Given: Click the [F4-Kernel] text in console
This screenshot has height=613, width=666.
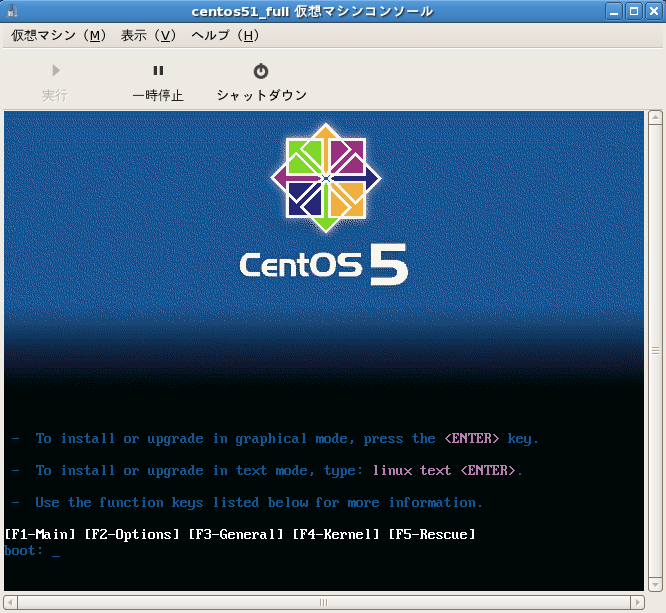Looking at the screenshot, I should click(336, 534).
